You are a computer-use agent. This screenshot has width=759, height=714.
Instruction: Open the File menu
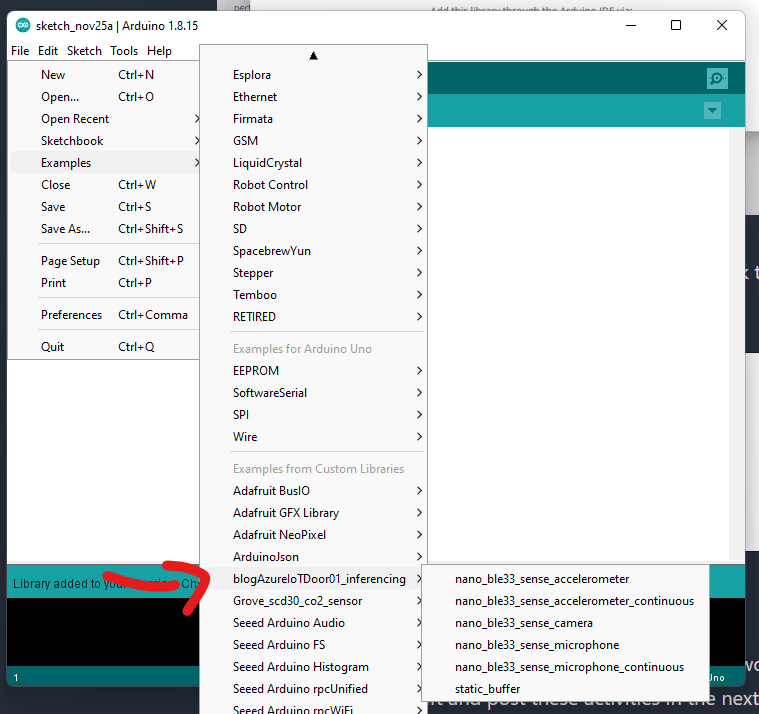click(x=20, y=51)
